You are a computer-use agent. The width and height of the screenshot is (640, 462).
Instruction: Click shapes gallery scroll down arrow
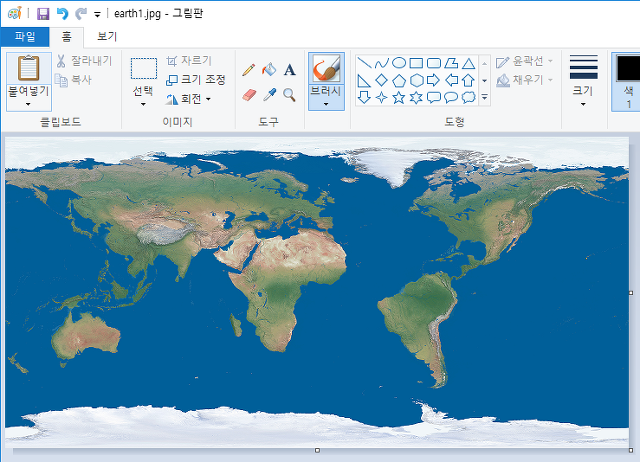click(484, 80)
